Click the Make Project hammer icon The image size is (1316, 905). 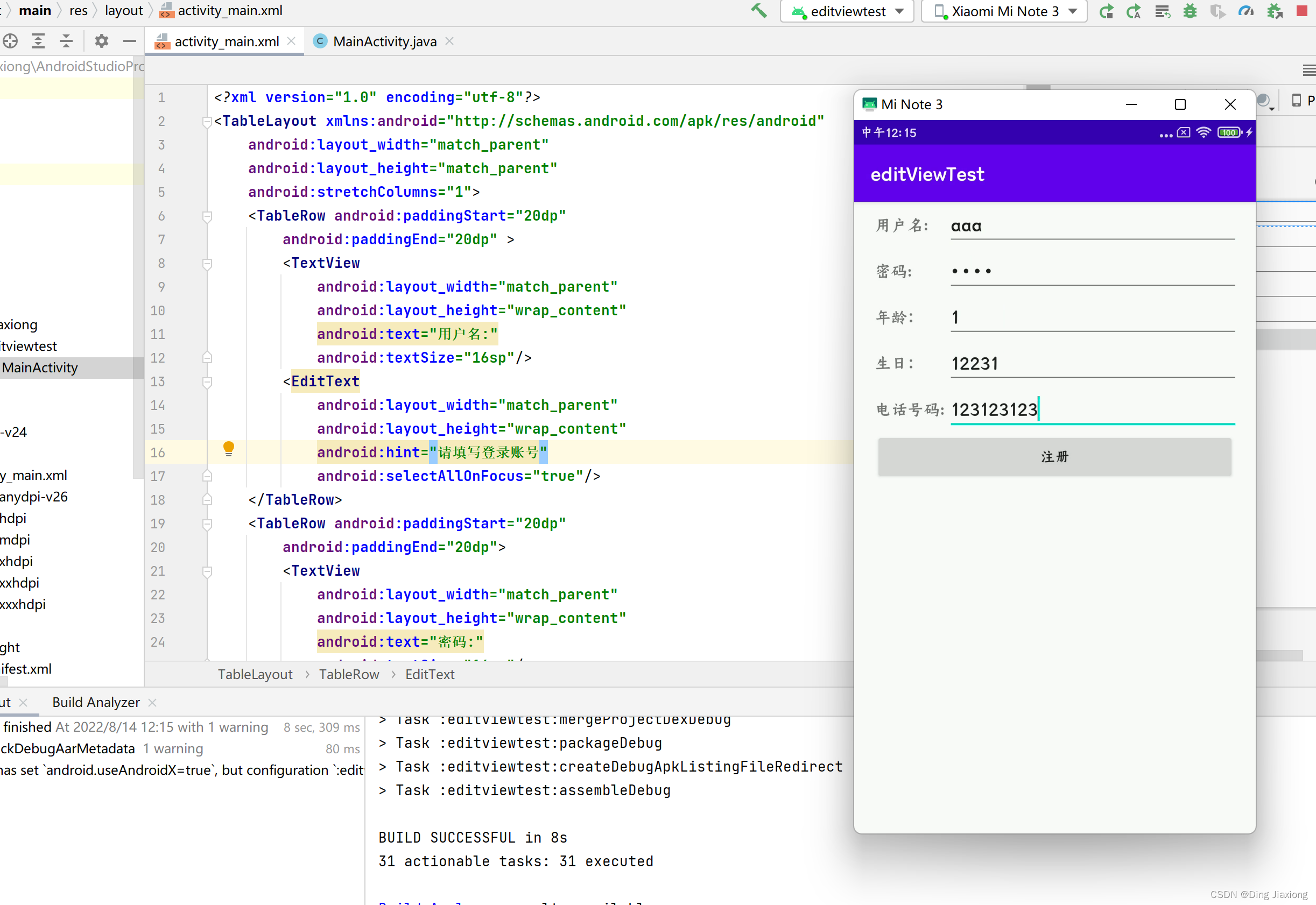point(758,11)
